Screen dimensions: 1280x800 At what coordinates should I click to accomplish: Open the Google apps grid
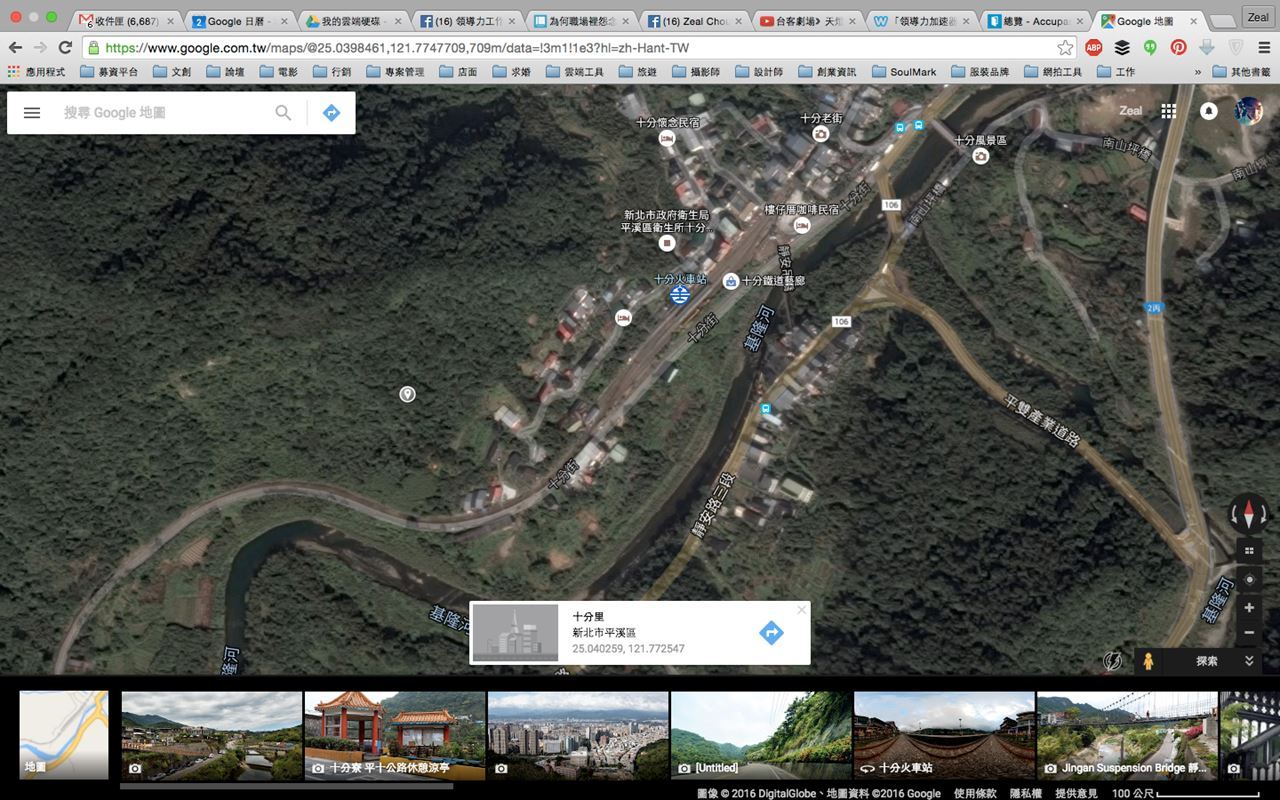pos(1168,111)
